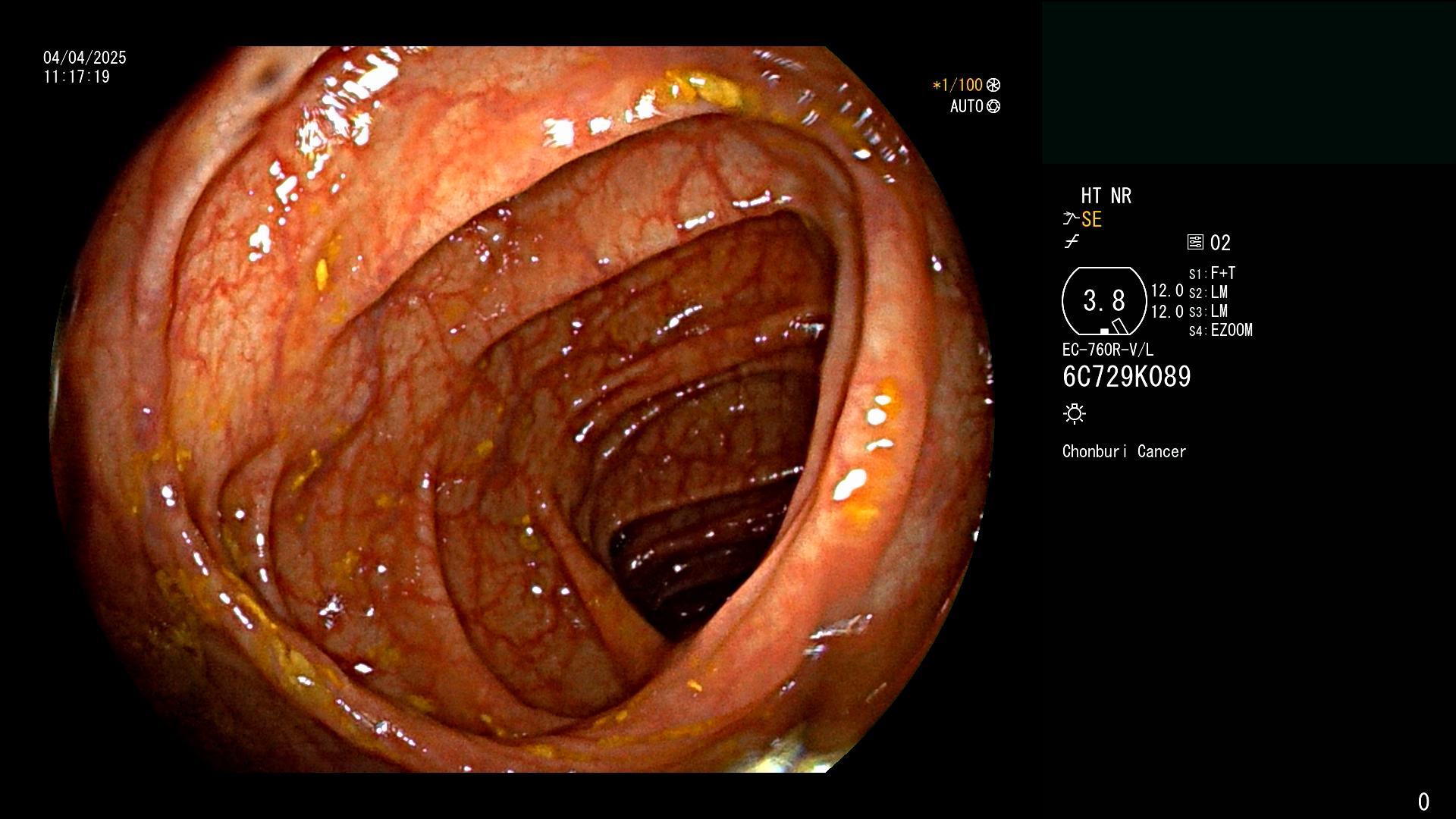Click the S4: EZOOM switch assignment
The height and width of the screenshot is (819, 1456).
point(1221,330)
